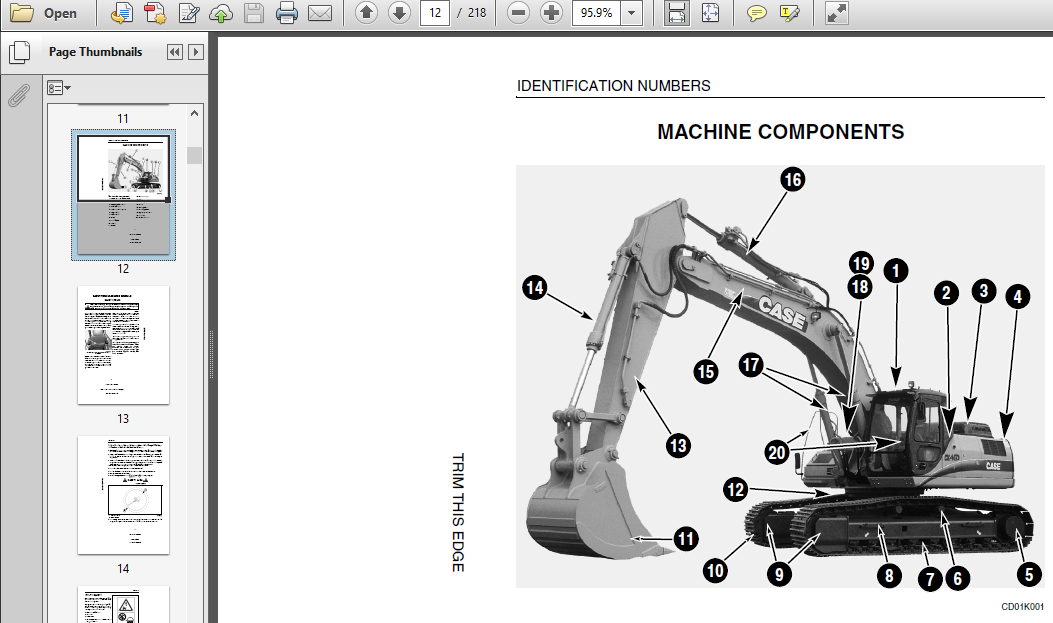Select the highlight text tool
The height and width of the screenshot is (623, 1053).
(x=790, y=13)
